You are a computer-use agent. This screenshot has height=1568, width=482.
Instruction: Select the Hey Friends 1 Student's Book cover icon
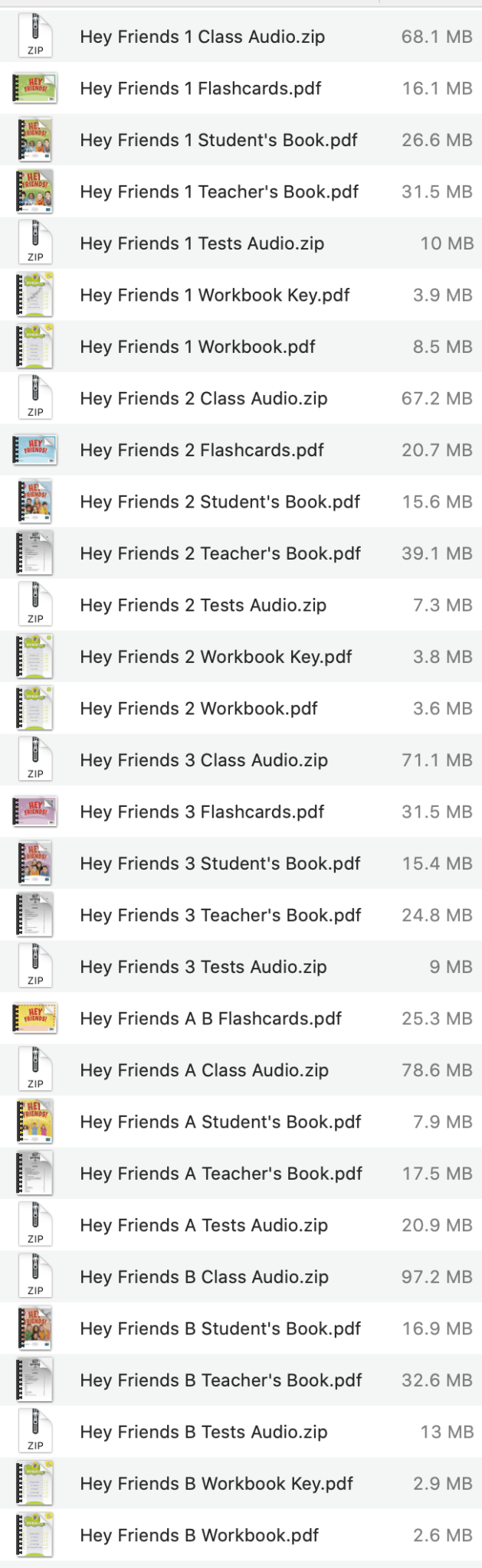35,139
